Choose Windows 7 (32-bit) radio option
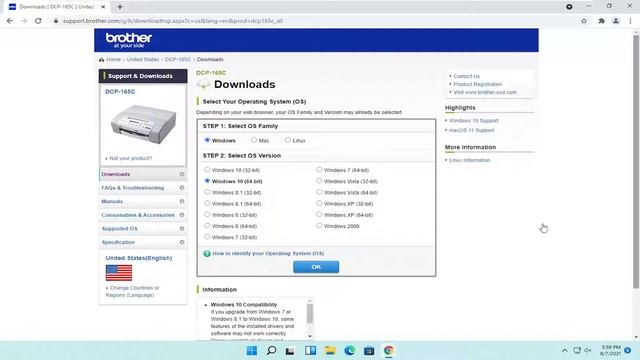The height and width of the screenshot is (360, 640). [x=207, y=237]
